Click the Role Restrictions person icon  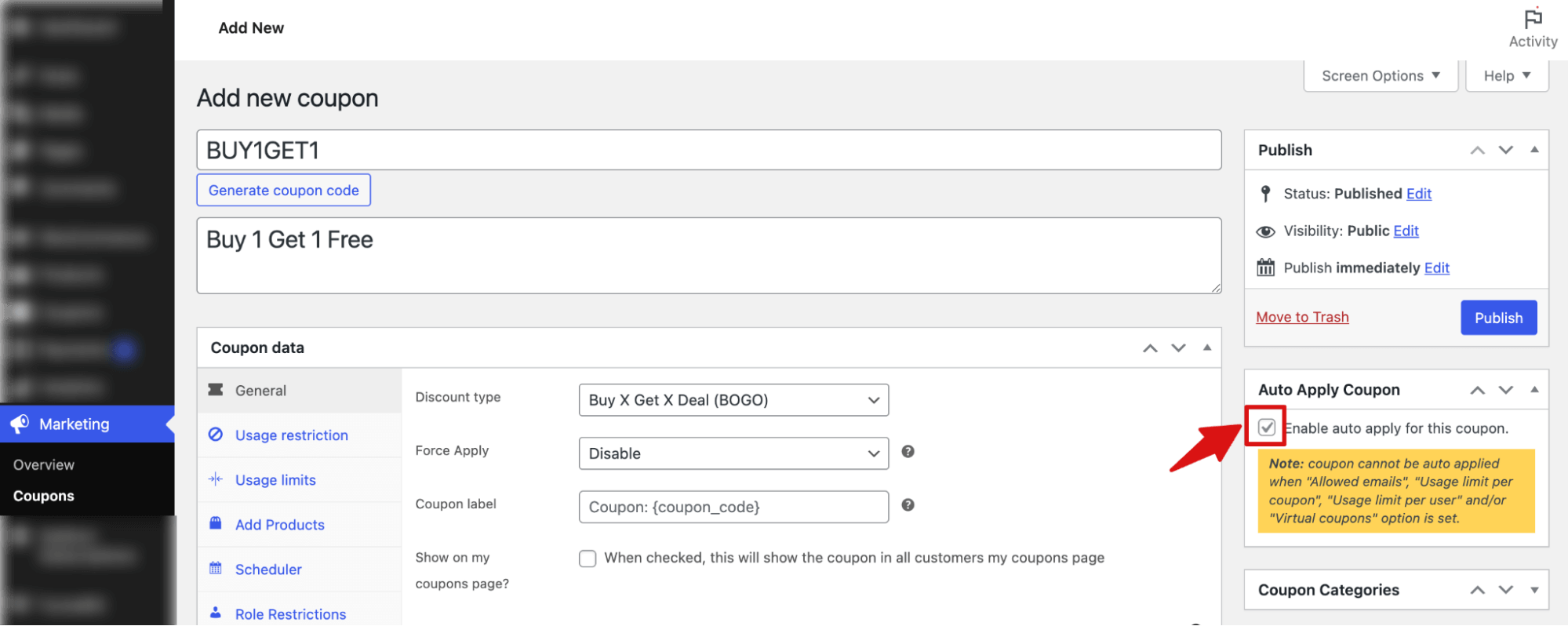(x=216, y=613)
